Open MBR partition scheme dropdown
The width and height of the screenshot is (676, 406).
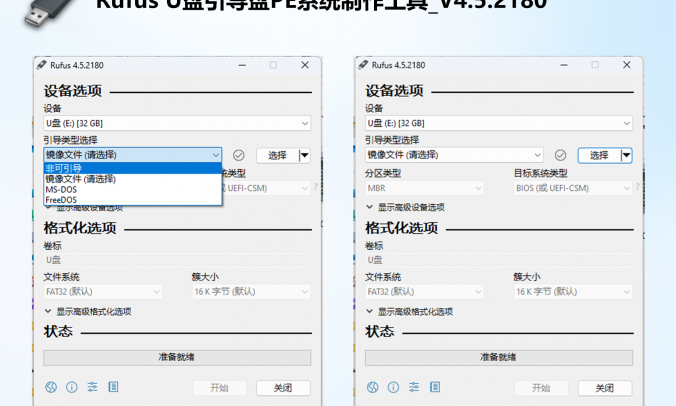(424, 188)
